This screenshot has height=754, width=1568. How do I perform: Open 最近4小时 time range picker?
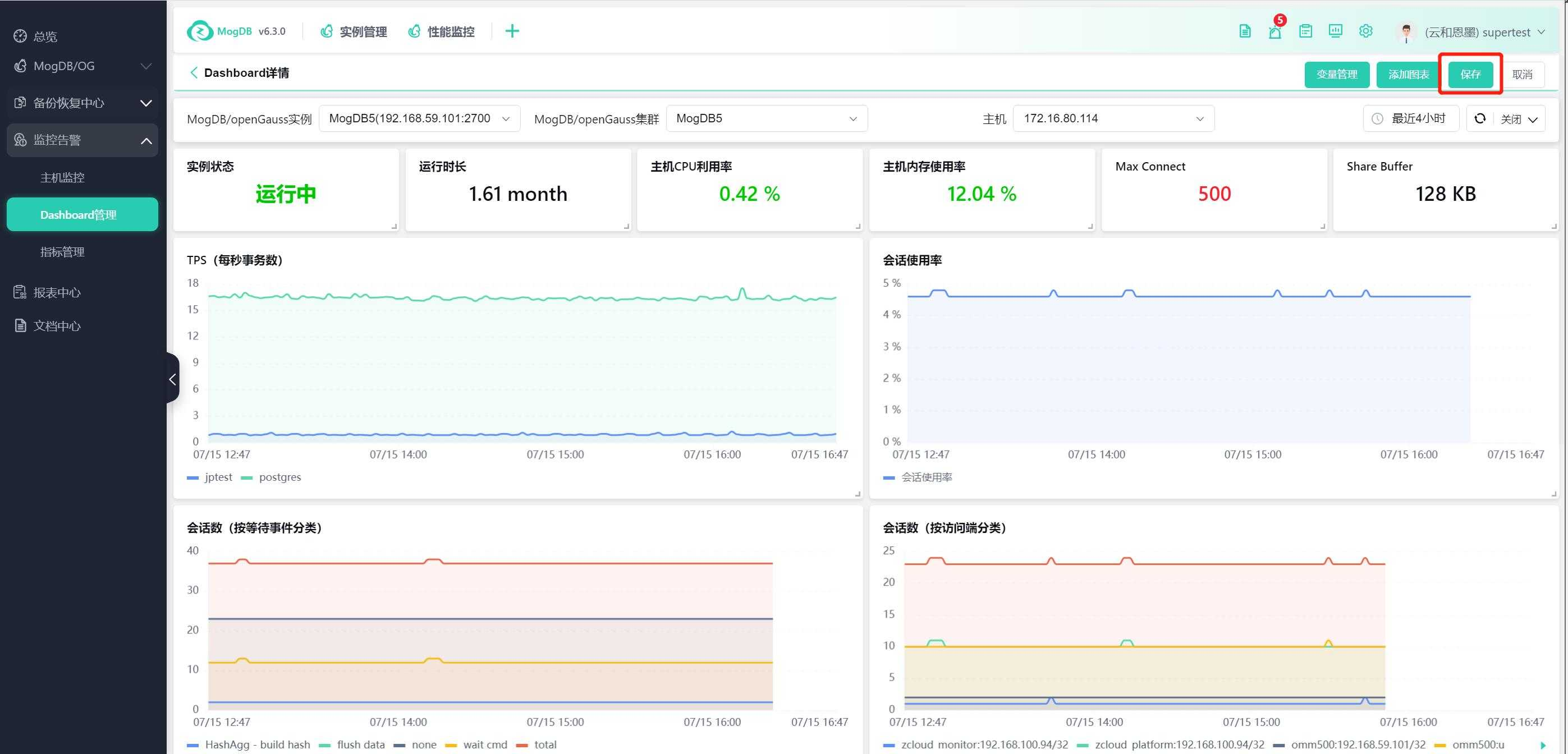point(1411,119)
